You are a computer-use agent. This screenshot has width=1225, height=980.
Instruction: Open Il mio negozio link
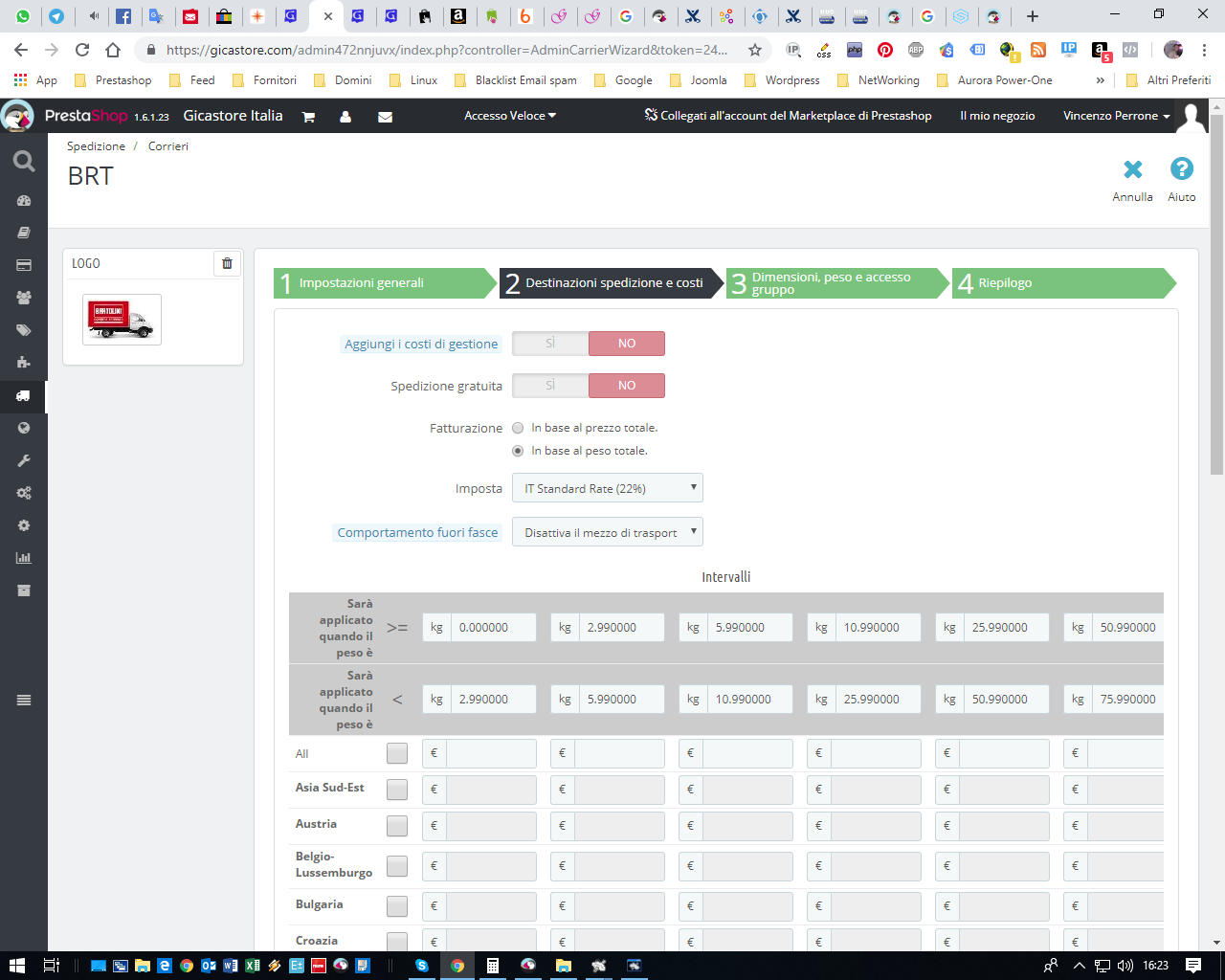pos(997,116)
